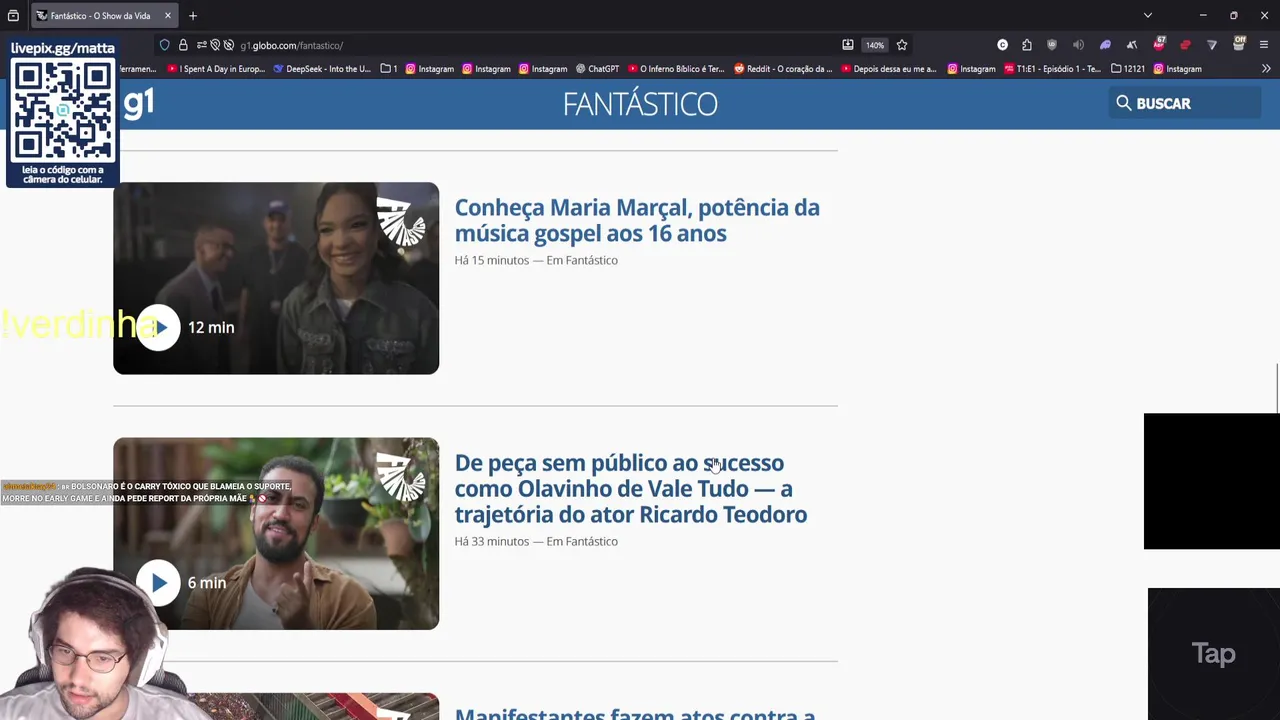Click the gray triangle extension icon
Viewport: 1280px width, 720px height.
tap(1212, 45)
